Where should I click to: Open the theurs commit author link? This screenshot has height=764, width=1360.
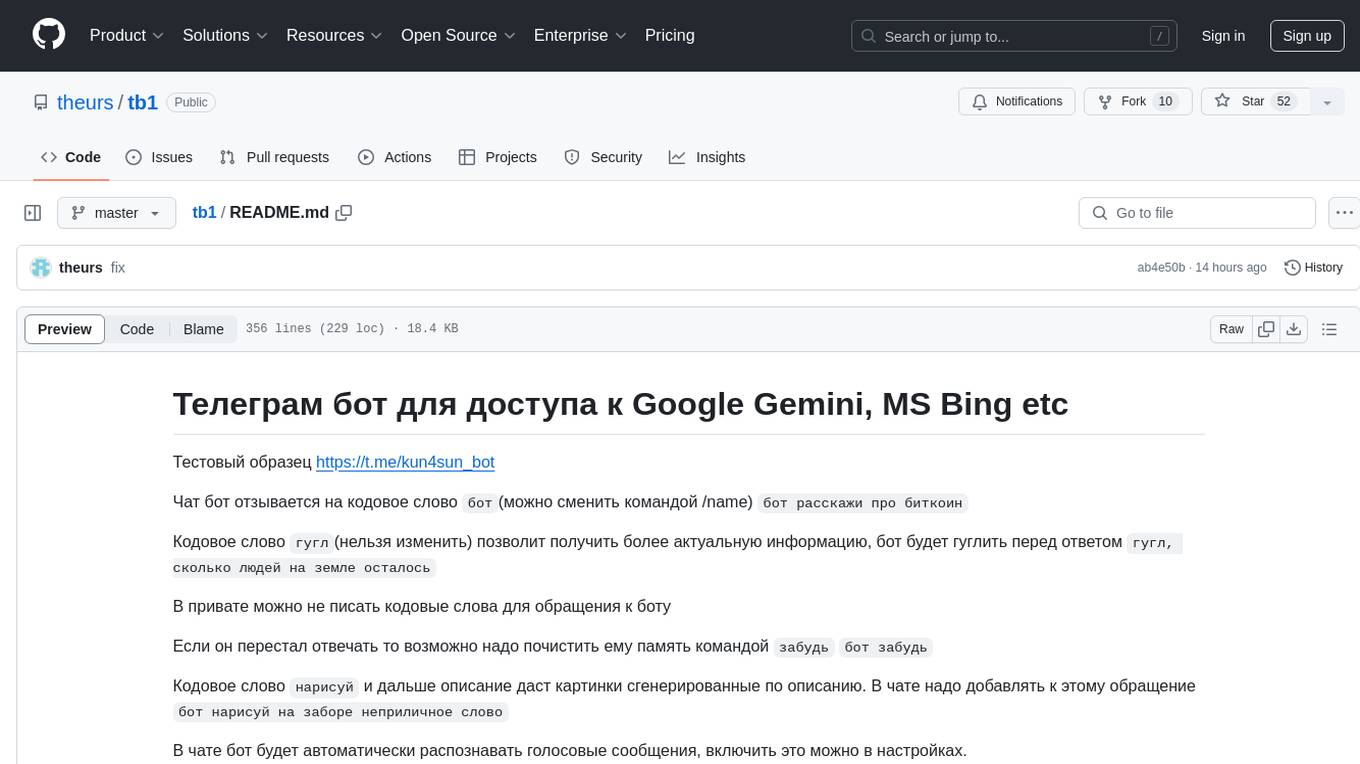pyautogui.click(x=81, y=268)
